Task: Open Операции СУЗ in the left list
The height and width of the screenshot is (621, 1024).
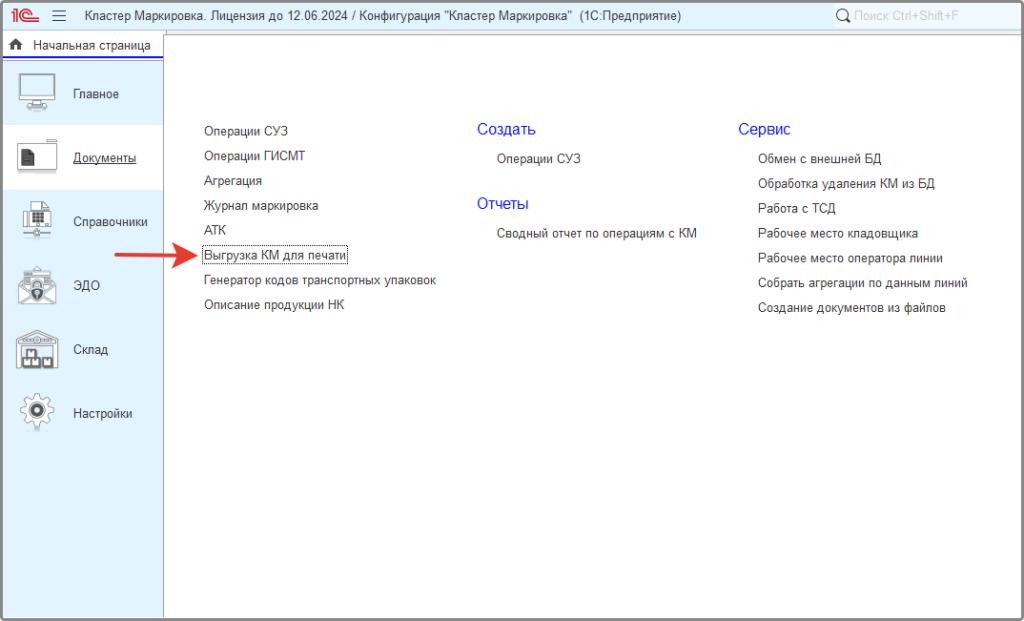Action: coord(246,131)
